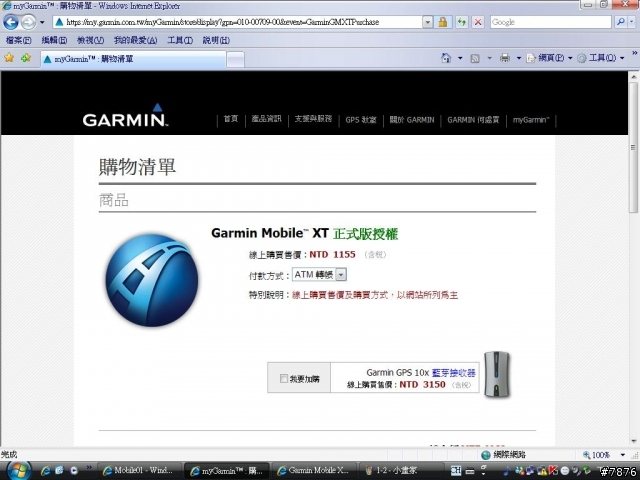Select the myGarmin 購物清單 tab
This screenshot has width=640, height=480.
pos(133,59)
